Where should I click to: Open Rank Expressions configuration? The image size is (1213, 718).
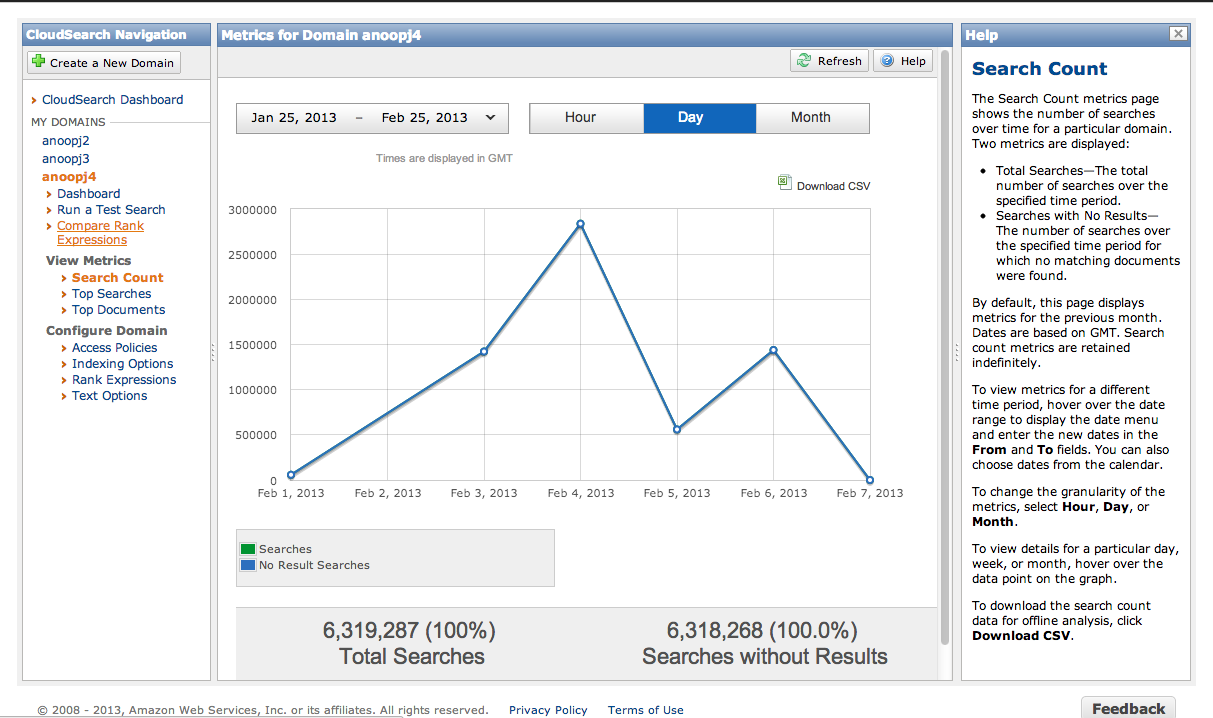pos(124,380)
